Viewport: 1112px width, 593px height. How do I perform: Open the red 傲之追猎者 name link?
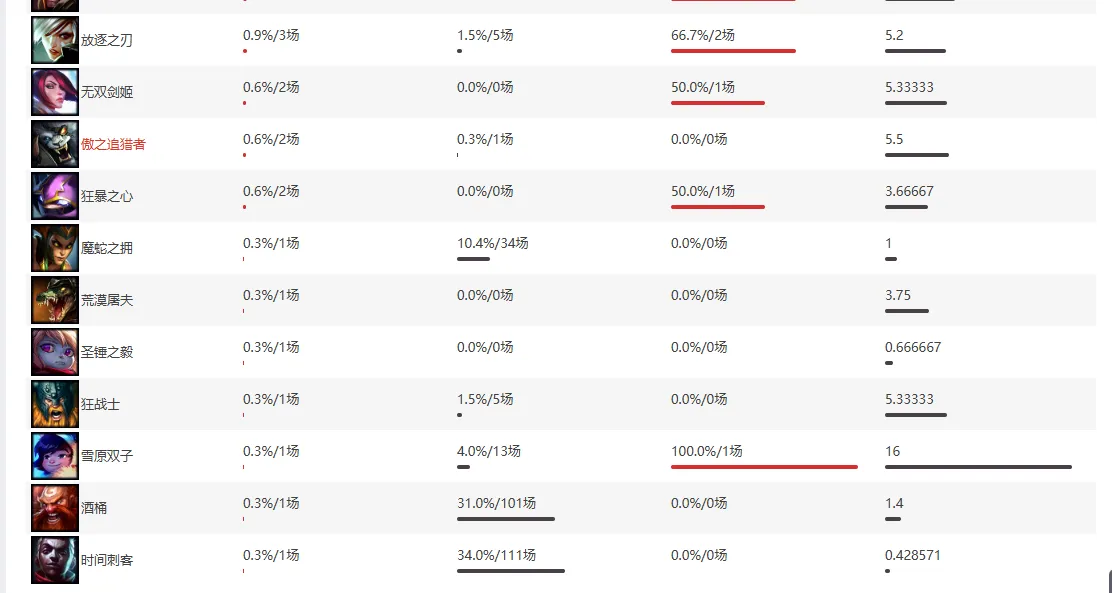pyautogui.click(x=113, y=145)
